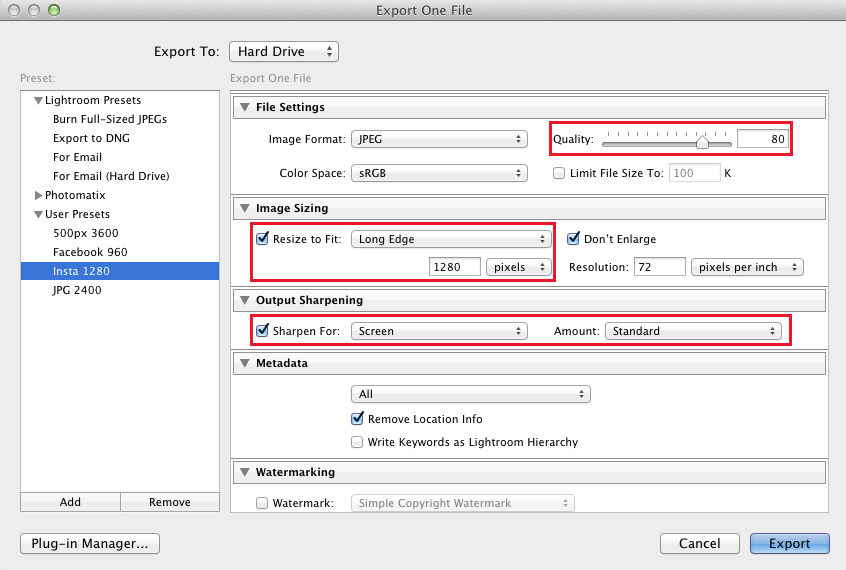Expand the Photomatix preset group
The width and height of the screenshot is (846, 570).
click(x=38, y=195)
